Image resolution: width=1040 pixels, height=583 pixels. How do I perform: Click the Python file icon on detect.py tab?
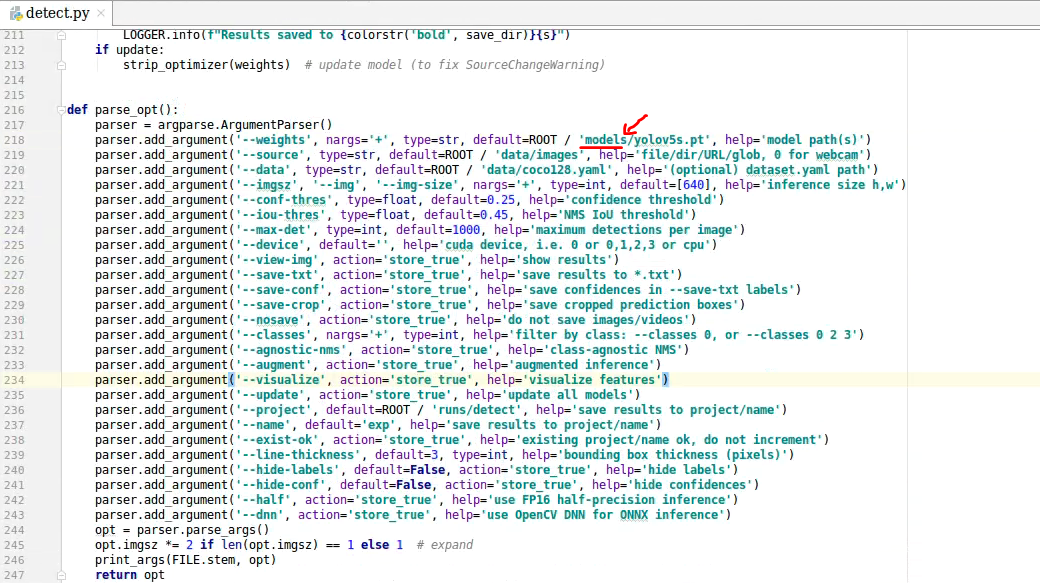pos(16,13)
